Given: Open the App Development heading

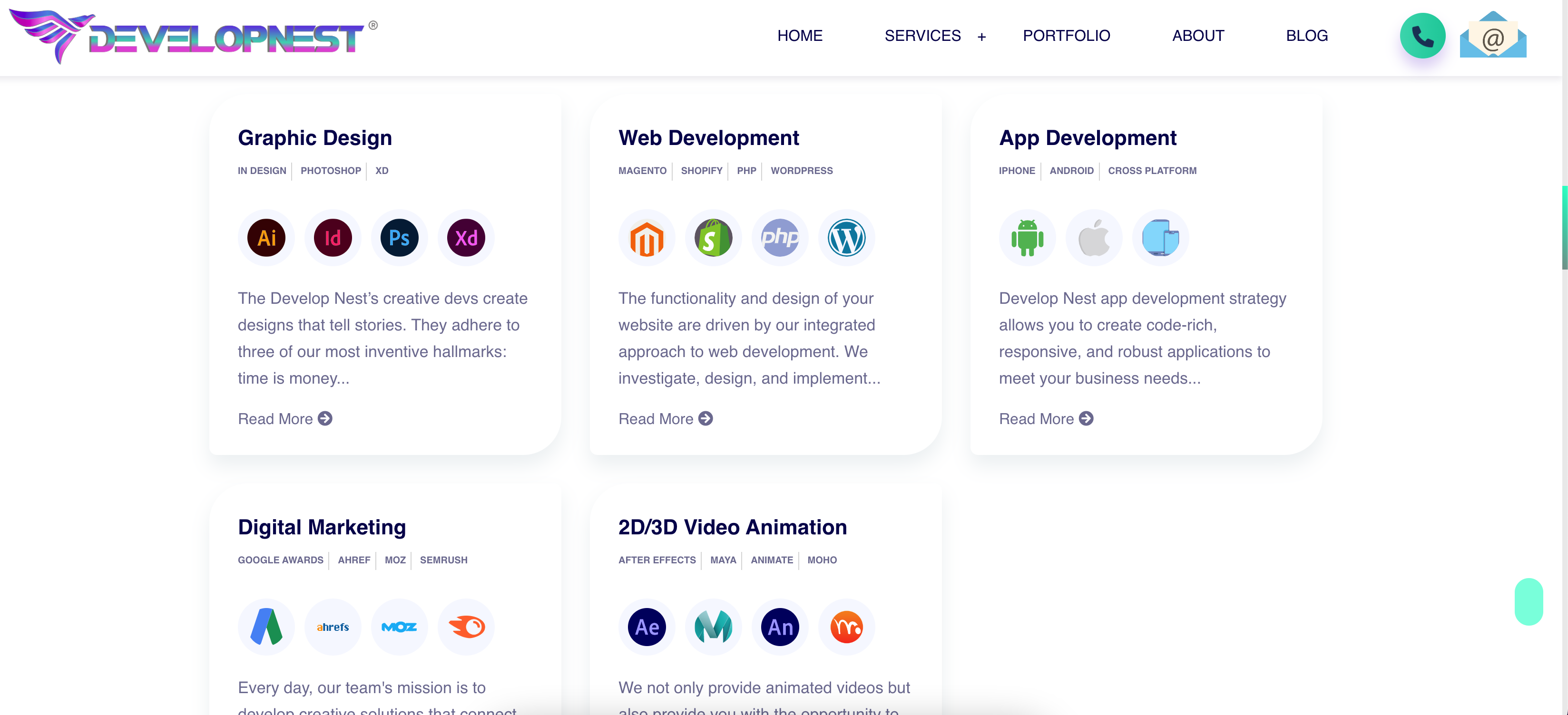Looking at the screenshot, I should click(x=1088, y=138).
